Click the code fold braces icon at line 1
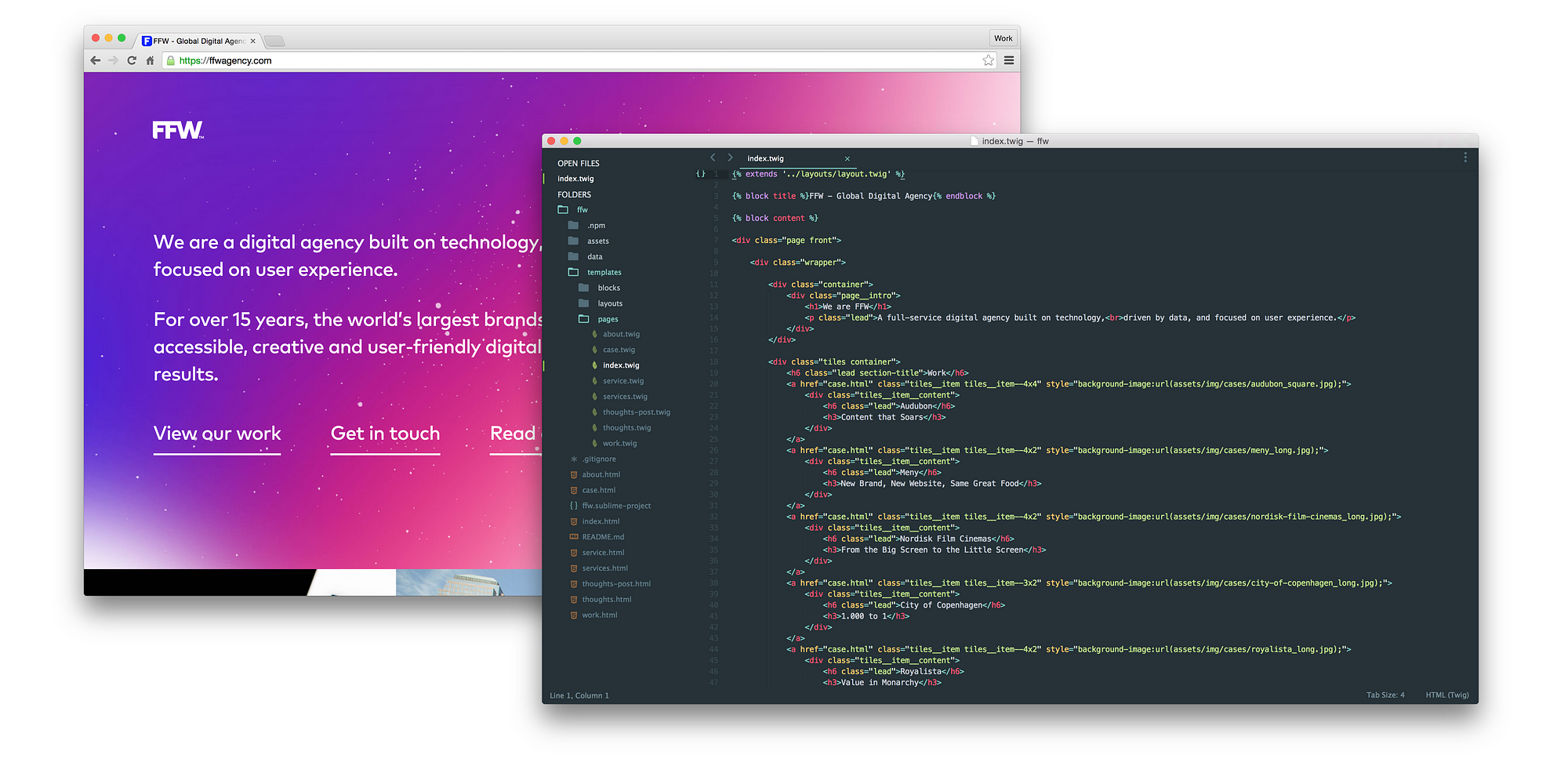 click(x=701, y=174)
